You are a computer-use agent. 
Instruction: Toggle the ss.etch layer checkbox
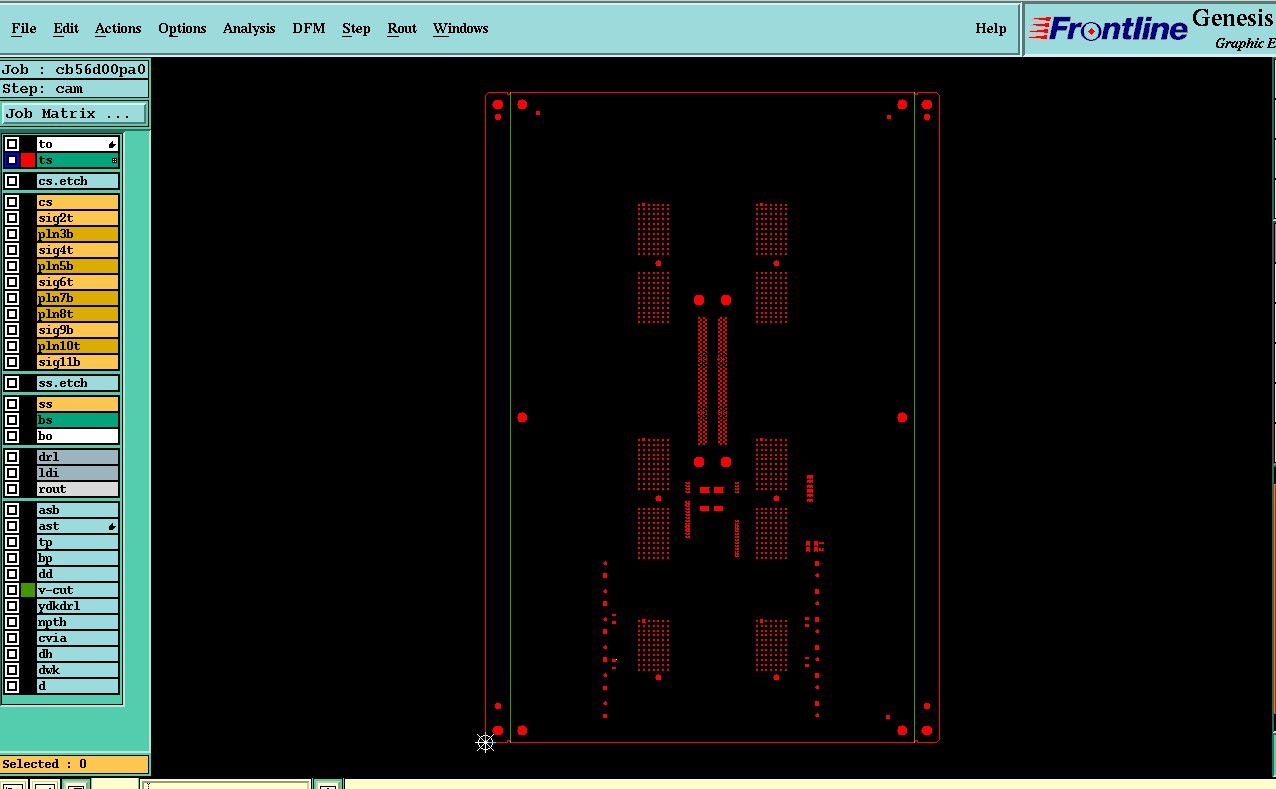(12, 383)
